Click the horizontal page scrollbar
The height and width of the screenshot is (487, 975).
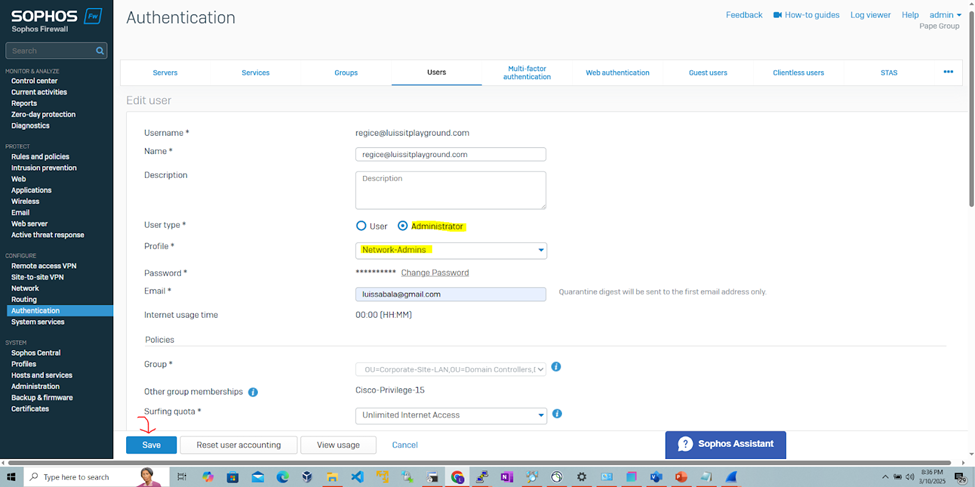pyautogui.click(x=479, y=463)
